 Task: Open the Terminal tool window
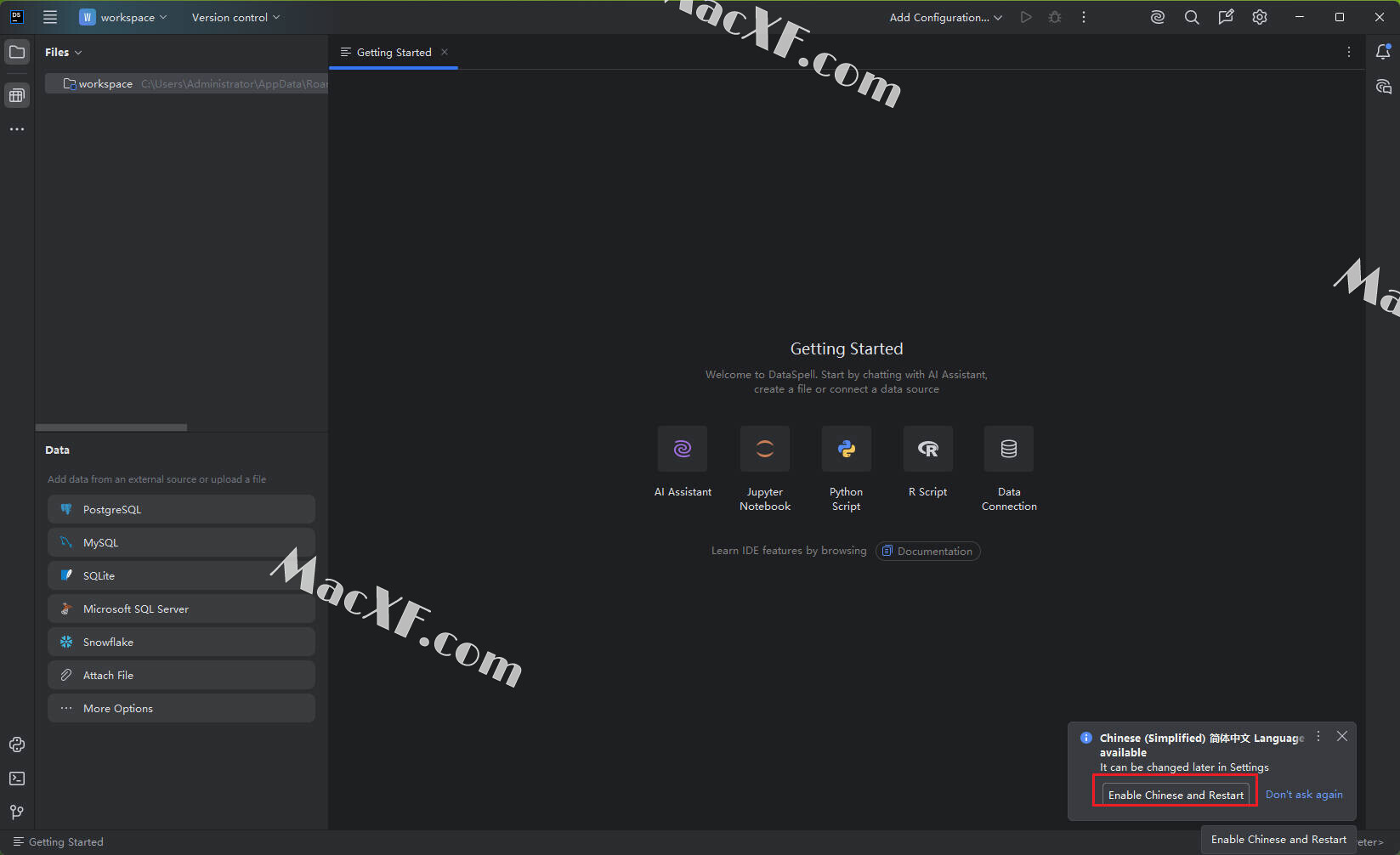point(17,779)
